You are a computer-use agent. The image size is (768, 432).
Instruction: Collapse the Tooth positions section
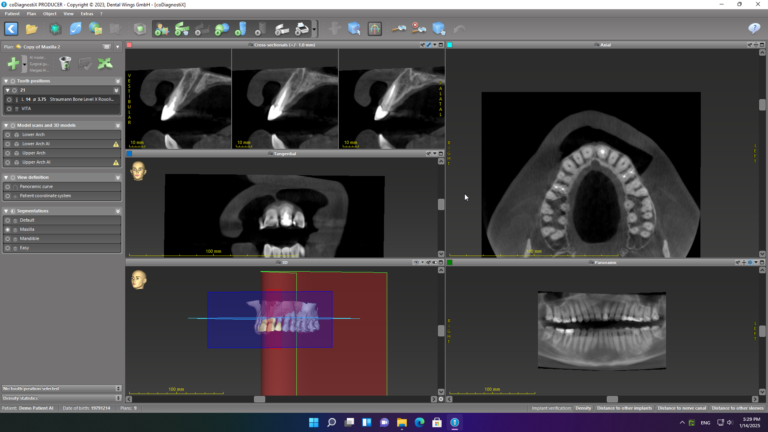tap(6, 80)
